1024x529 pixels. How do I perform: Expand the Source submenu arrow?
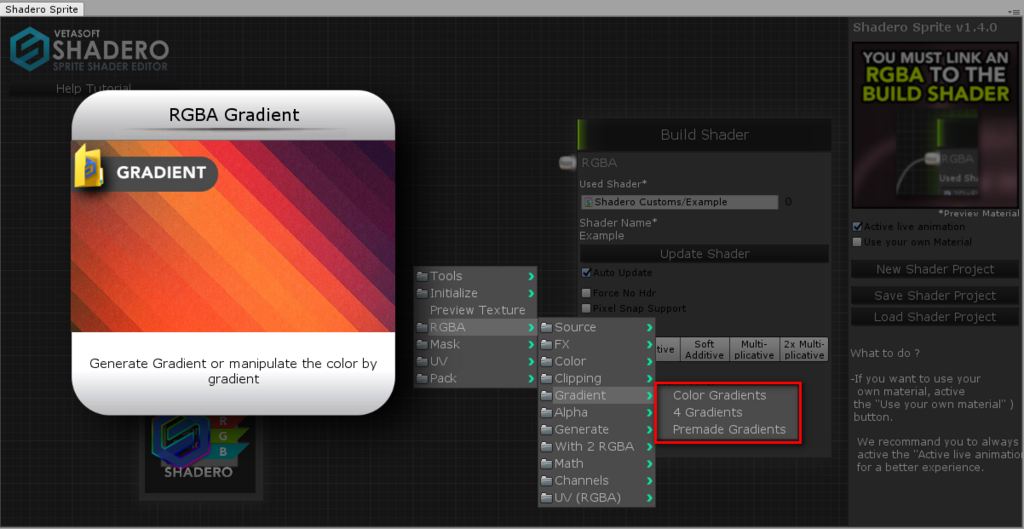pyautogui.click(x=649, y=327)
